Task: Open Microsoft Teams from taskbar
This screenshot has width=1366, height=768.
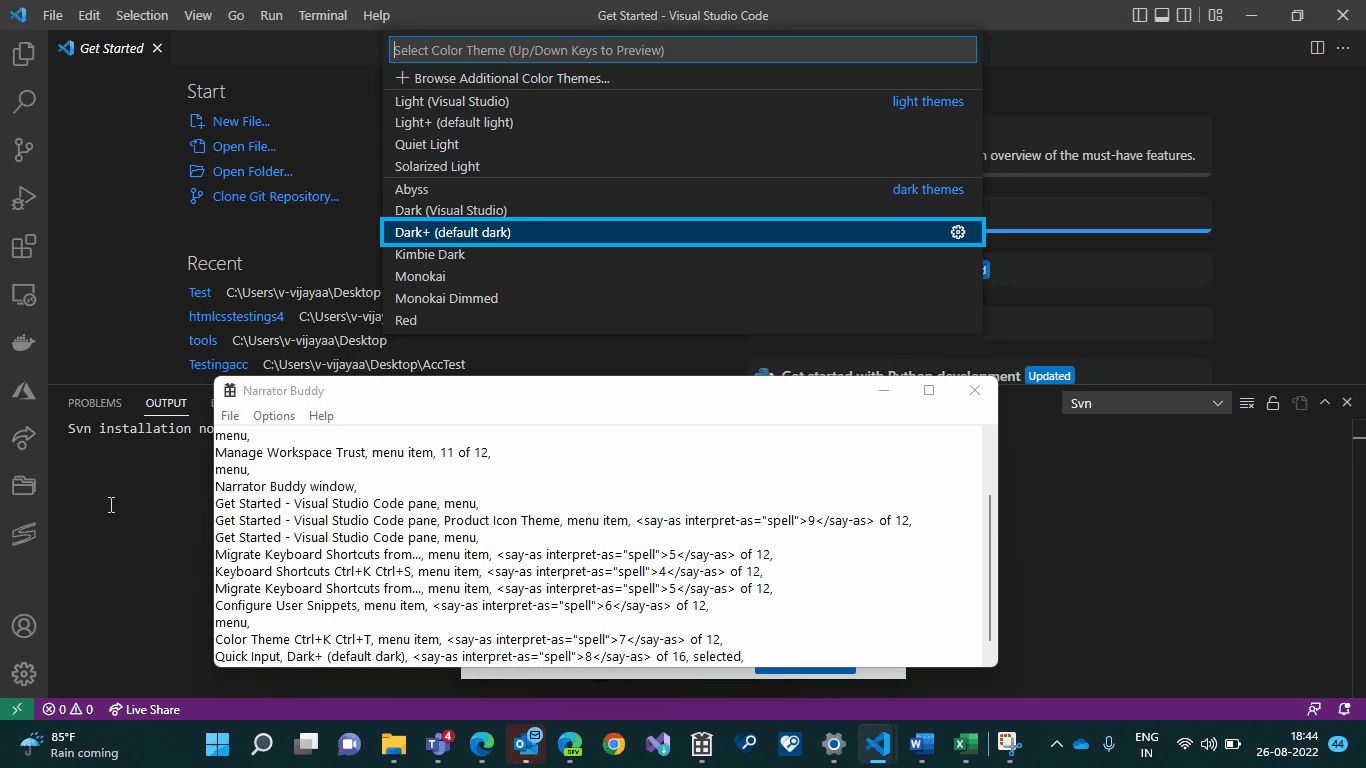Action: coord(438,744)
